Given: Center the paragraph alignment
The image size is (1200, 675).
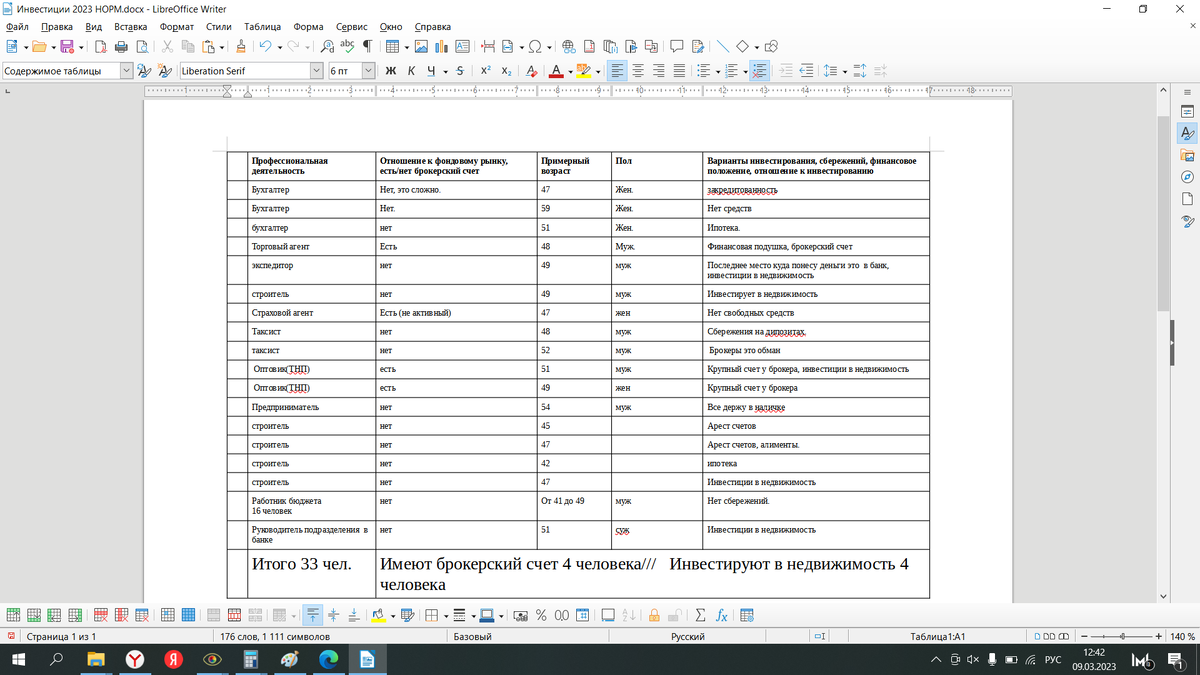Looking at the screenshot, I should (x=638, y=71).
